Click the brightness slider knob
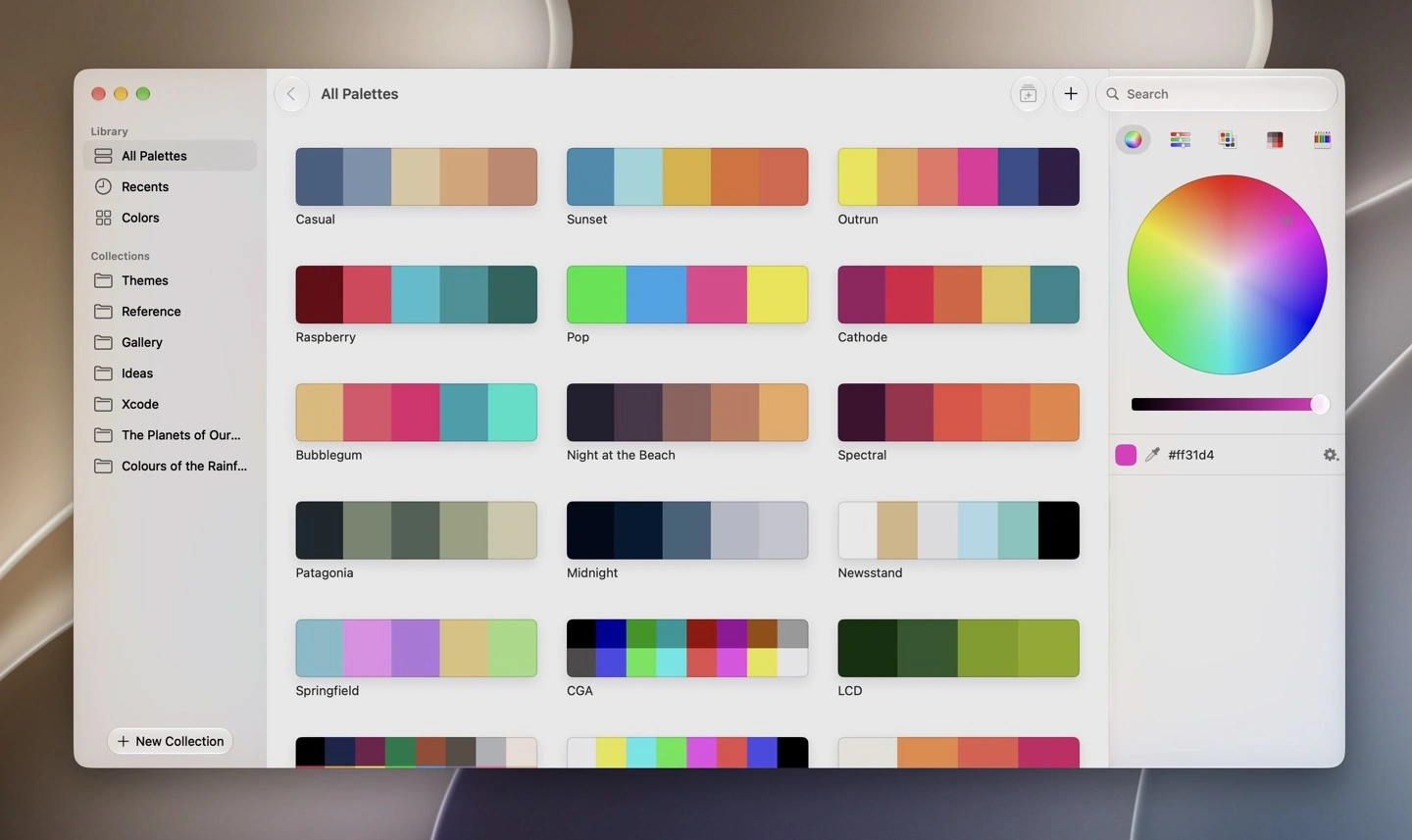Viewport: 1412px width, 840px height. click(1320, 404)
